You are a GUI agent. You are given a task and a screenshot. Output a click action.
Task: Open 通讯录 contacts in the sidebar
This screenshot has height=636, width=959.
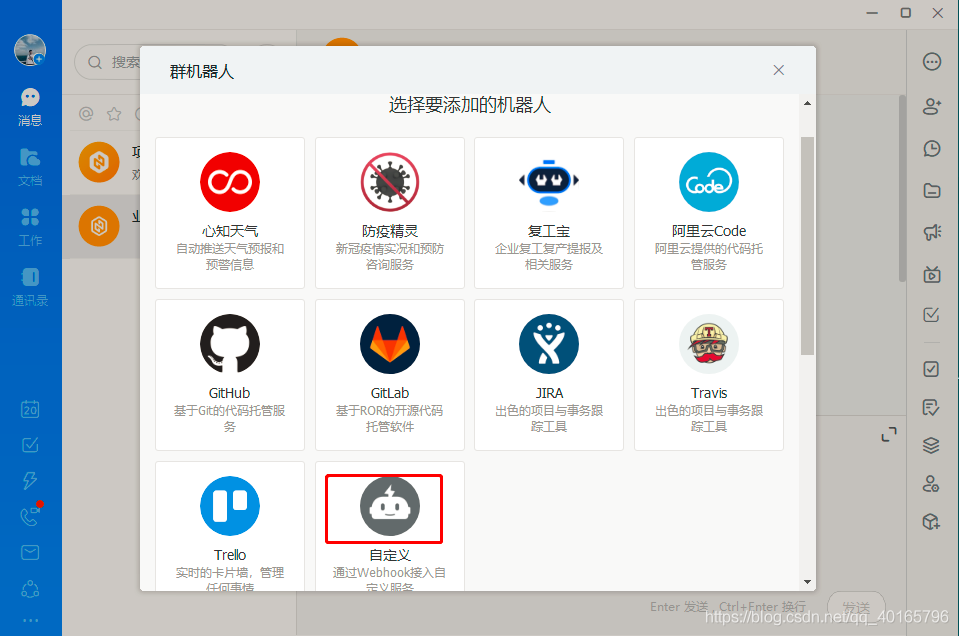[x=30, y=287]
